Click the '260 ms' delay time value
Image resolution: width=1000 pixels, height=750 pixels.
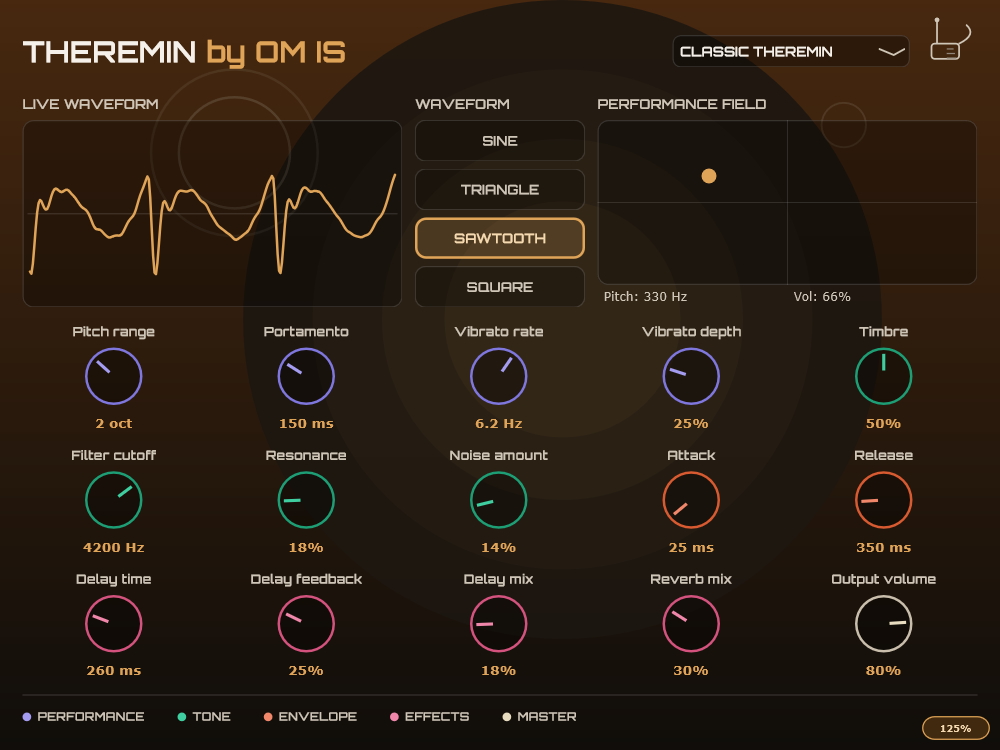pos(114,670)
